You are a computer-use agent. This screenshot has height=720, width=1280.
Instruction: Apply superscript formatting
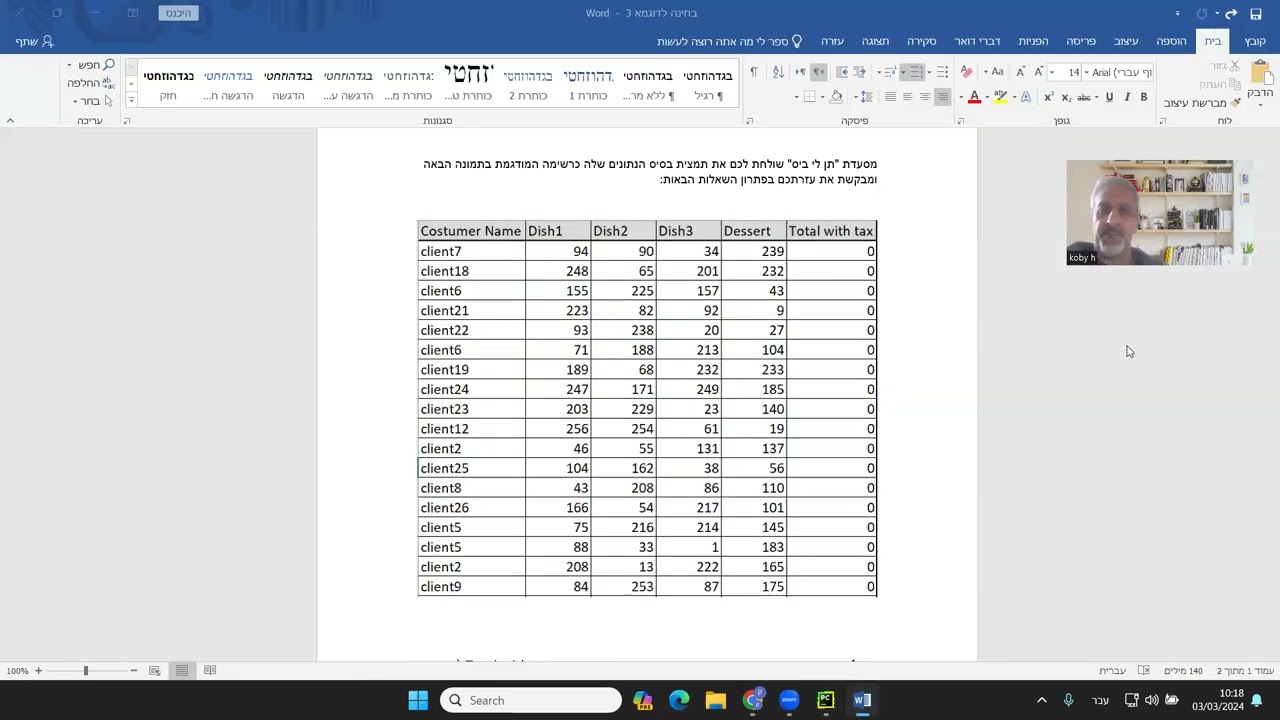(1049, 97)
